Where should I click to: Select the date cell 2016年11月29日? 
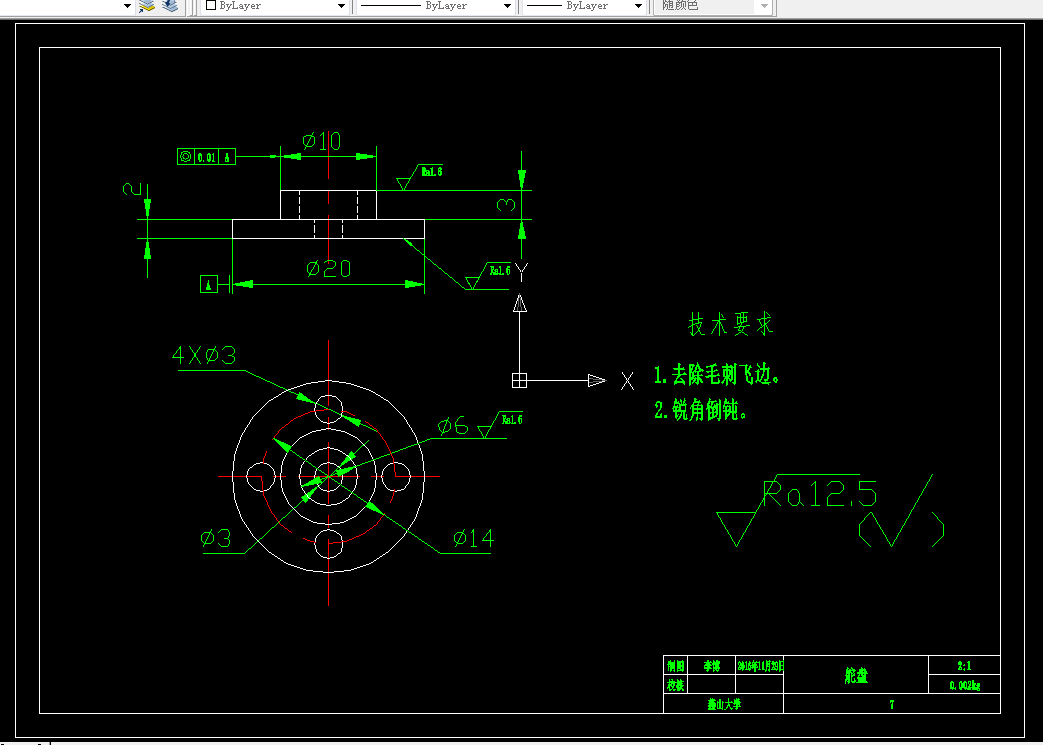click(x=760, y=666)
